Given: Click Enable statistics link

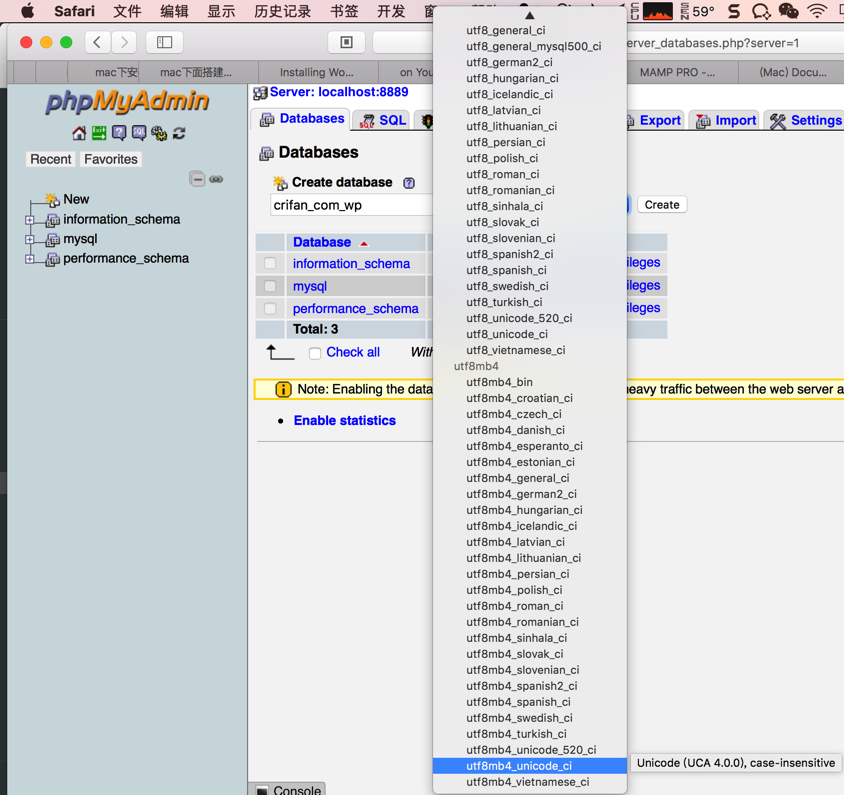Looking at the screenshot, I should point(344,420).
